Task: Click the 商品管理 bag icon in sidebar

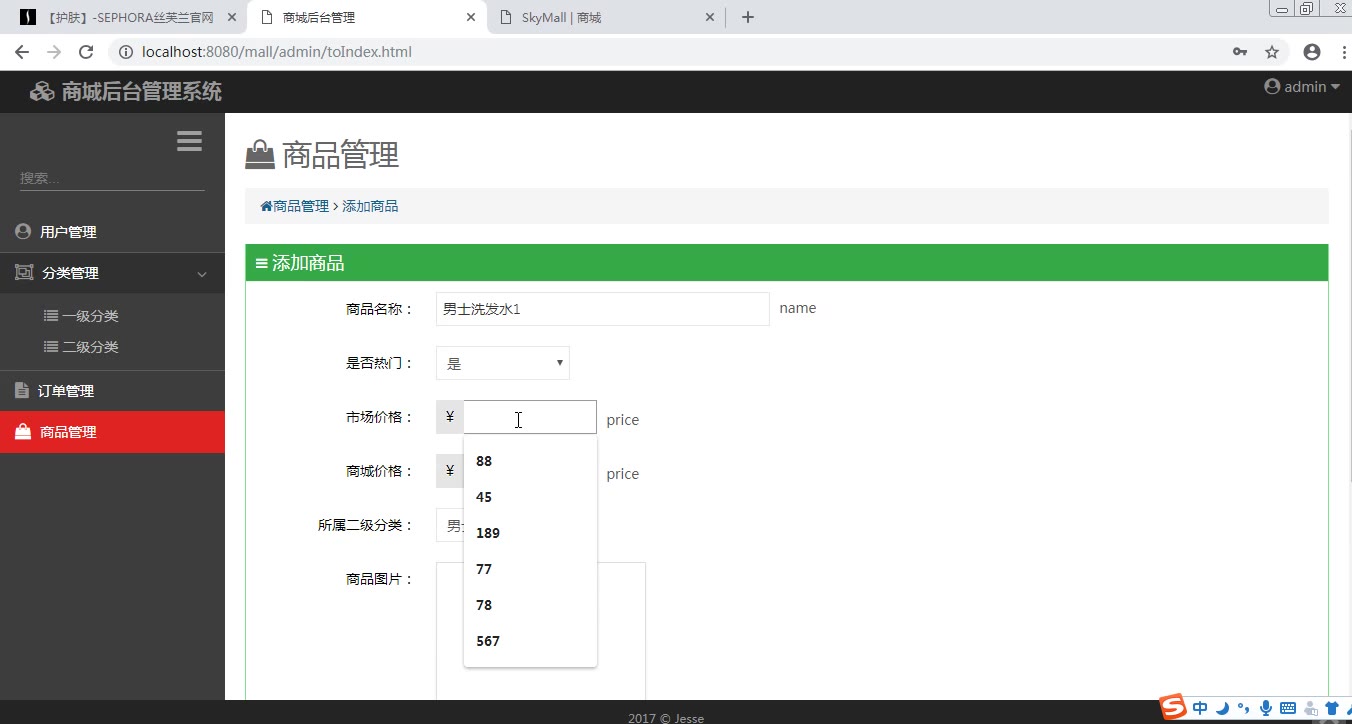Action: 23,432
